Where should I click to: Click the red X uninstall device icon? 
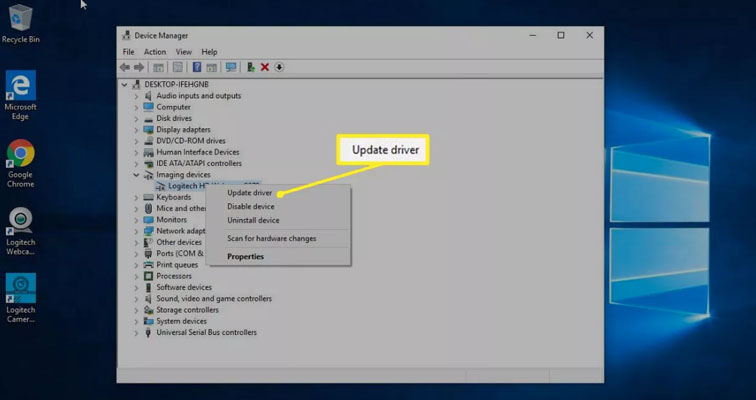coord(265,67)
